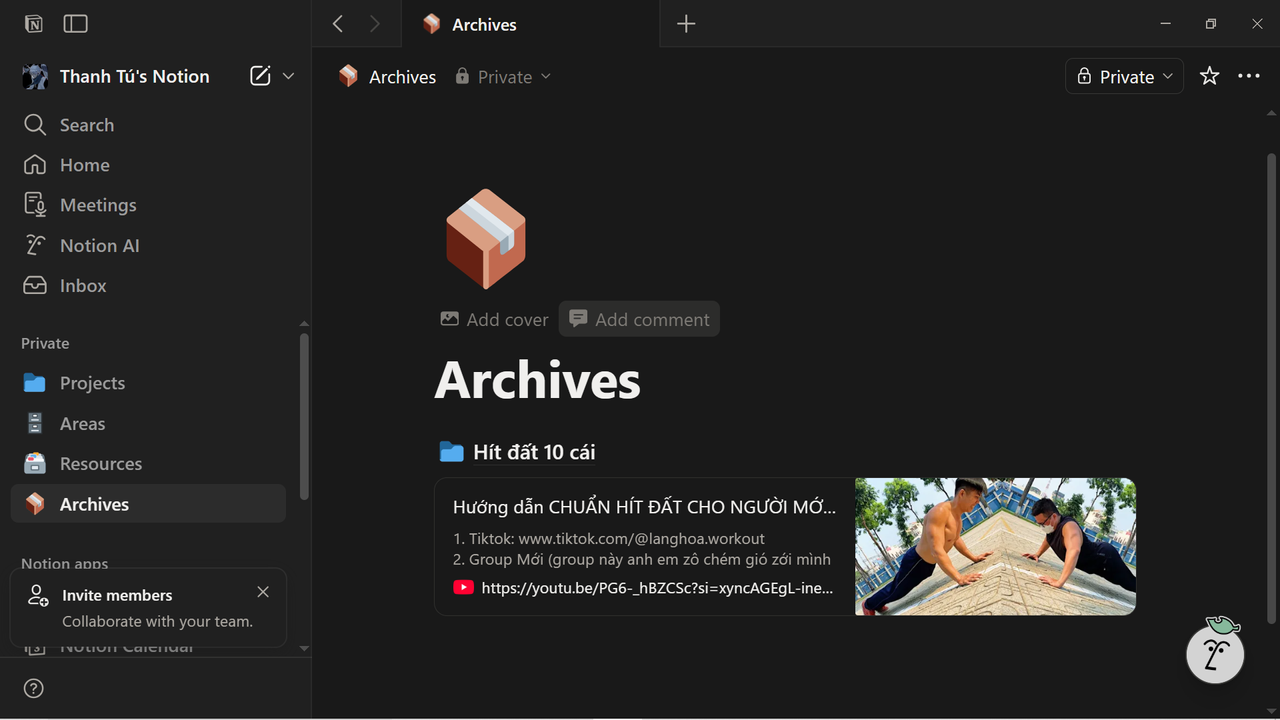Click the Add cover button

pyautogui.click(x=495, y=320)
